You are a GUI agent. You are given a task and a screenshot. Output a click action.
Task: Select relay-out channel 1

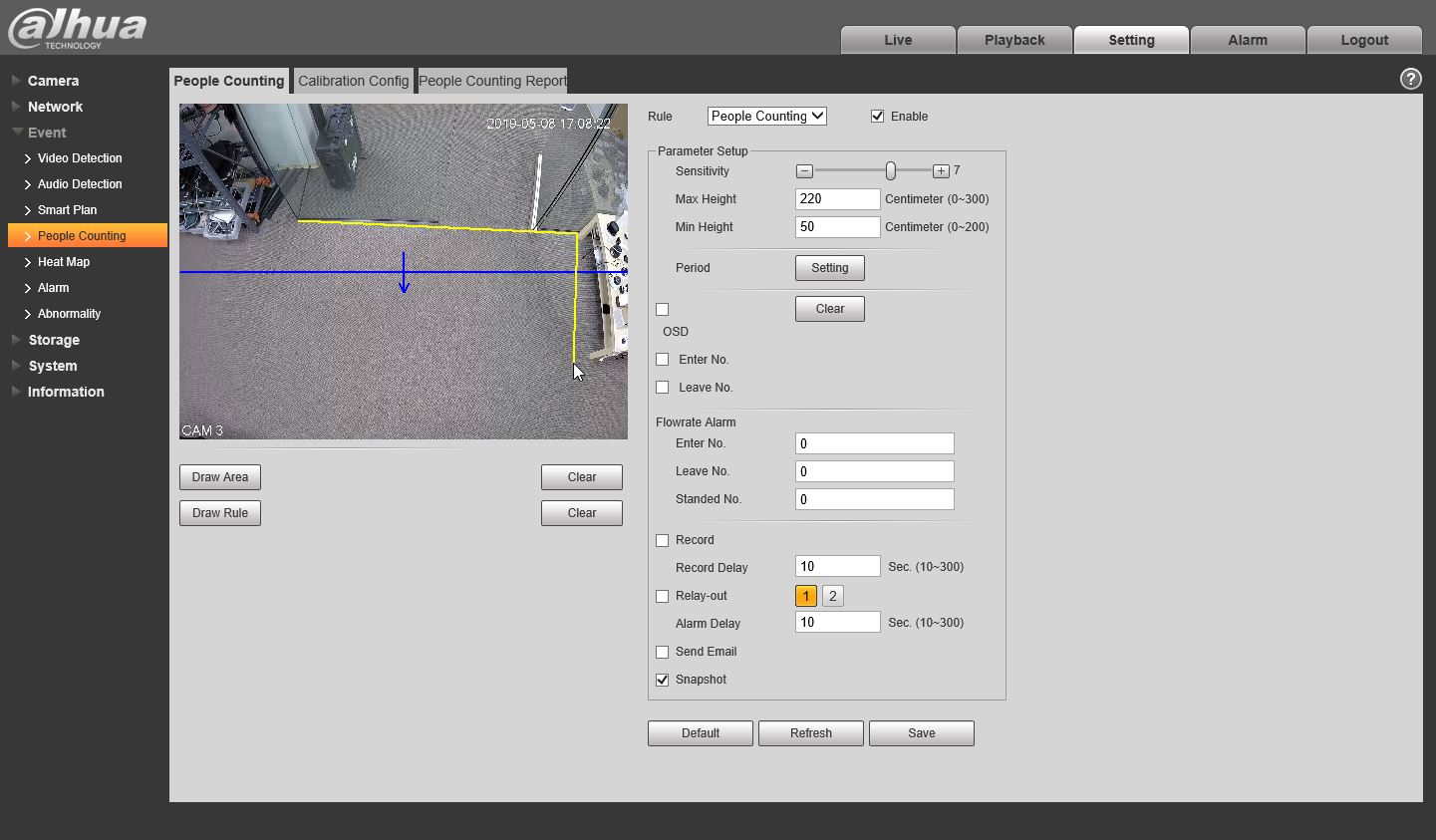[805, 596]
